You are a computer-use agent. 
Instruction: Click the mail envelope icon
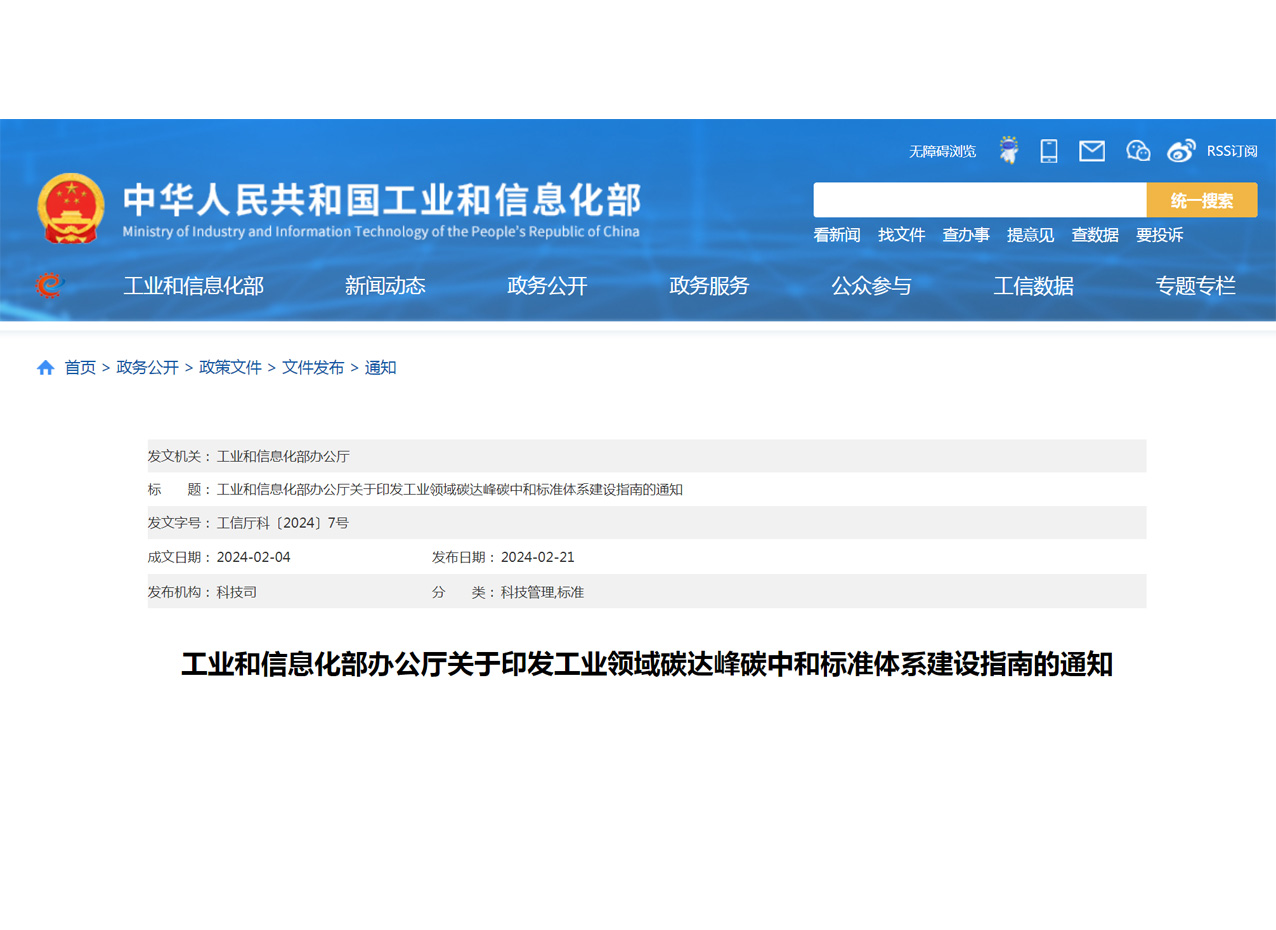1092,151
